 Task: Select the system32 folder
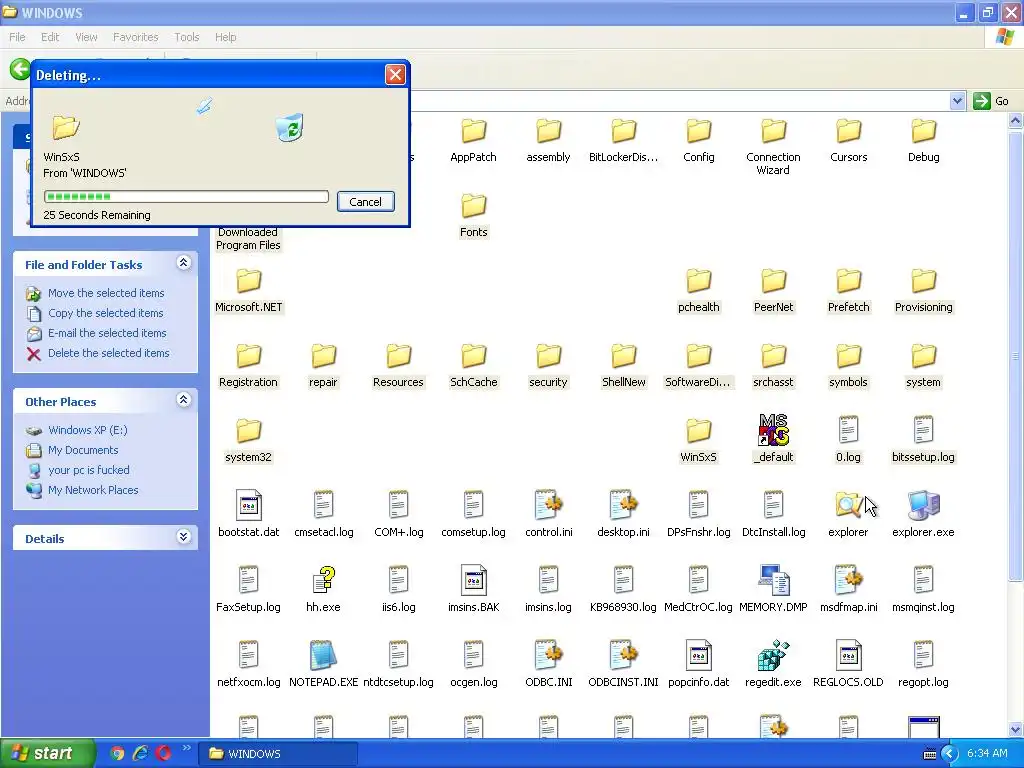tap(248, 440)
